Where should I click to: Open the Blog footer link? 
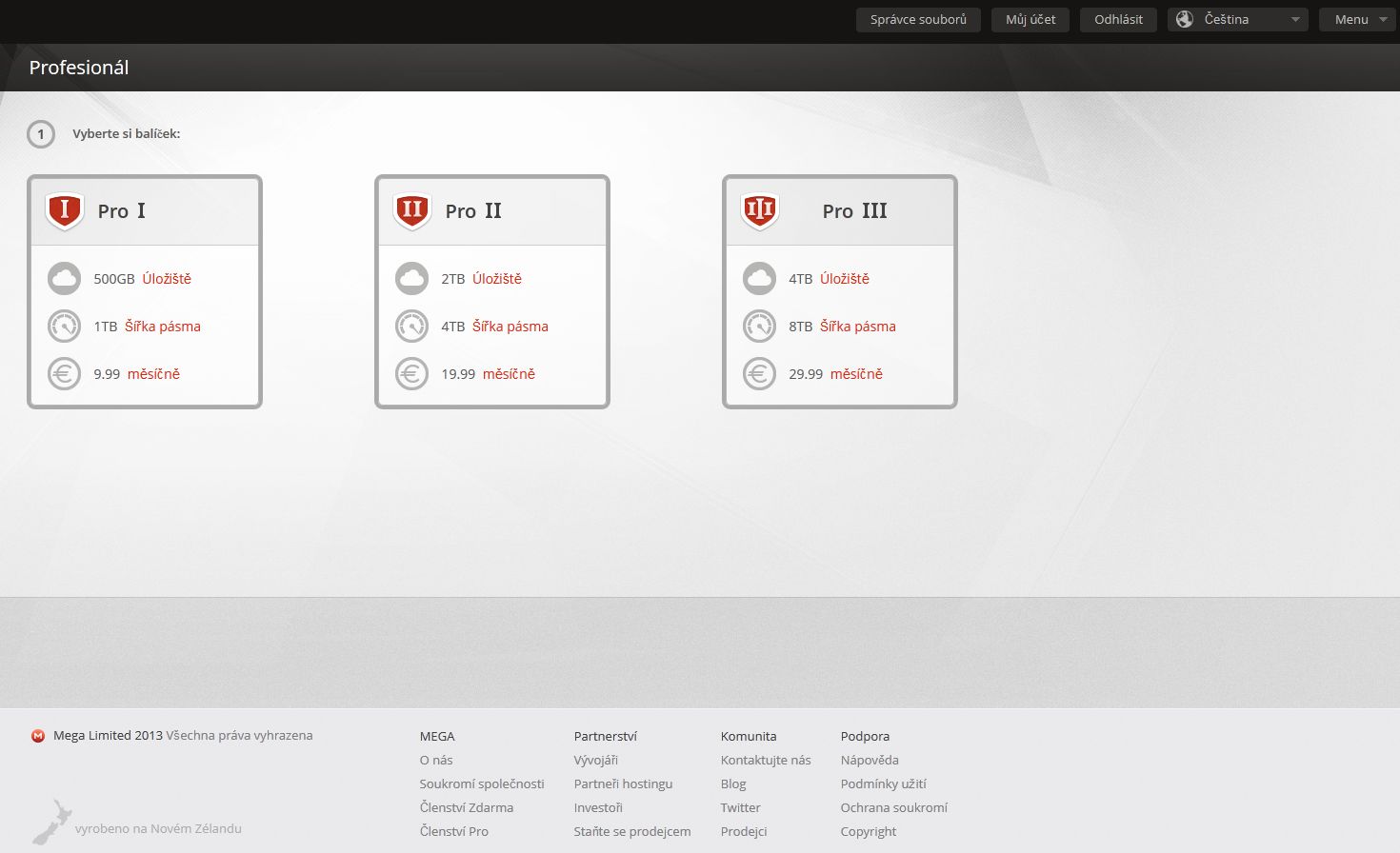point(733,784)
